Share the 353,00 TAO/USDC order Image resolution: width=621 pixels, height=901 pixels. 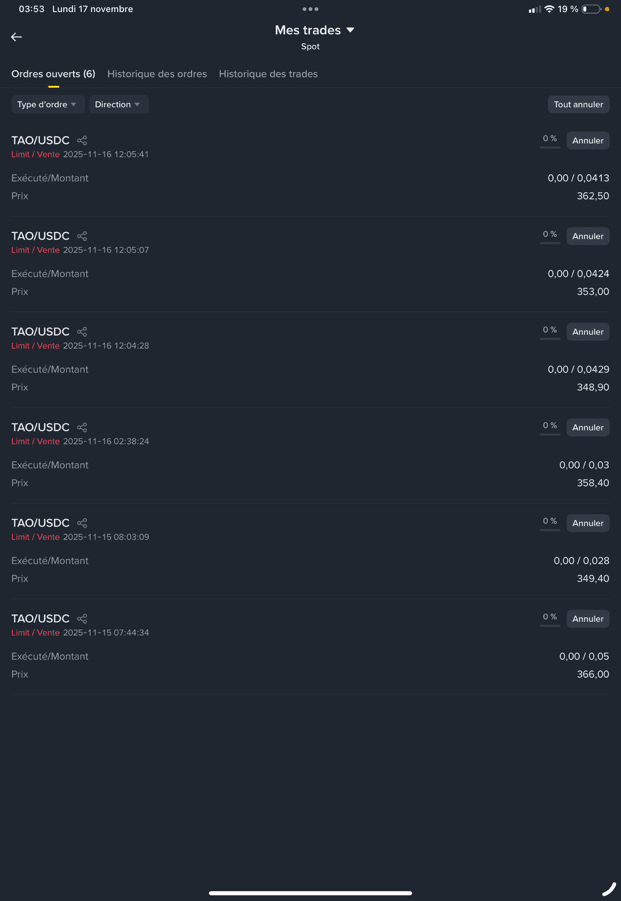tap(82, 236)
